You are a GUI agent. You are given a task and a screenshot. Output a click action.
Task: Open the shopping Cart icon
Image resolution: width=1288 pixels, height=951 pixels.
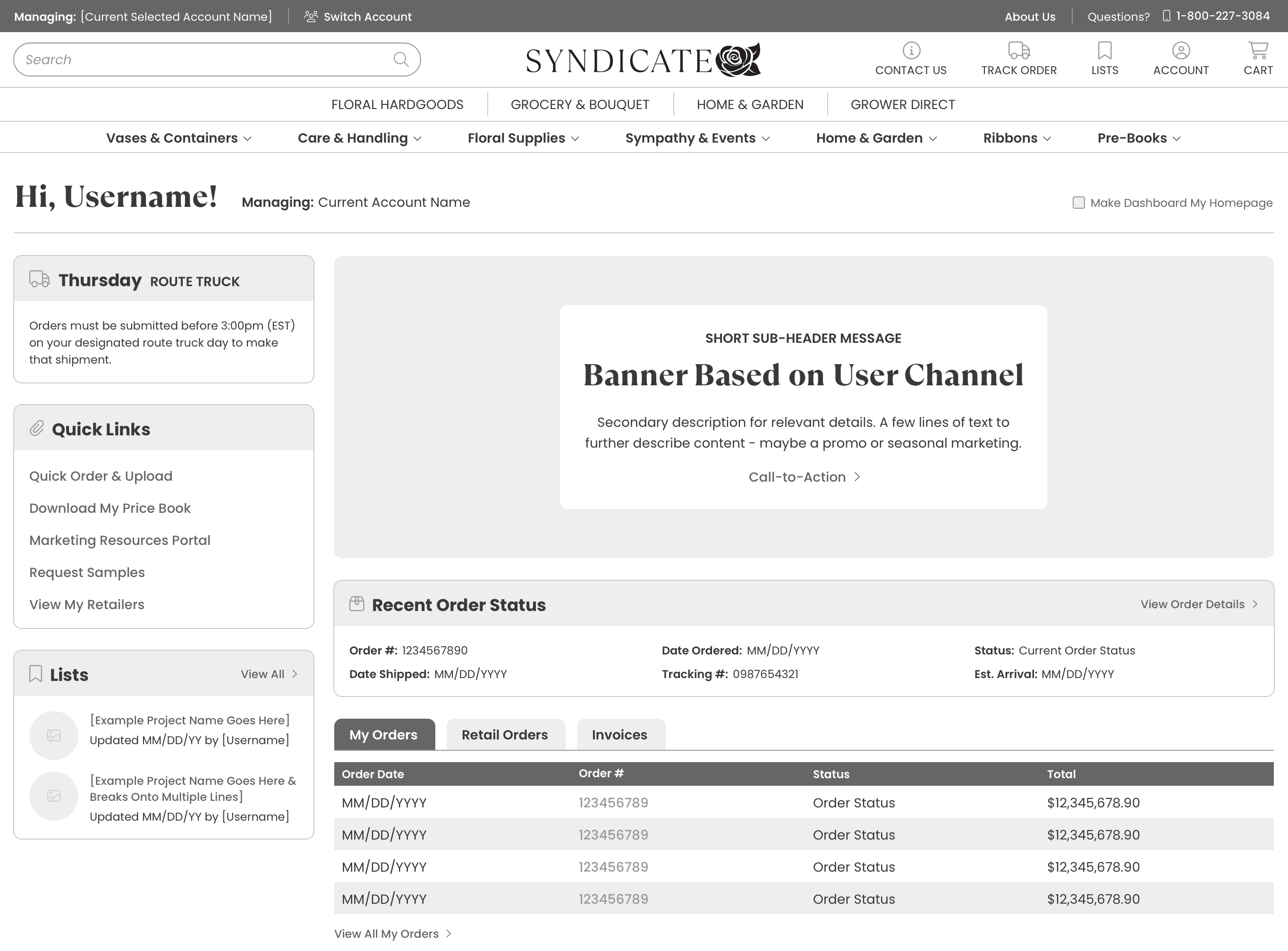tap(1258, 51)
